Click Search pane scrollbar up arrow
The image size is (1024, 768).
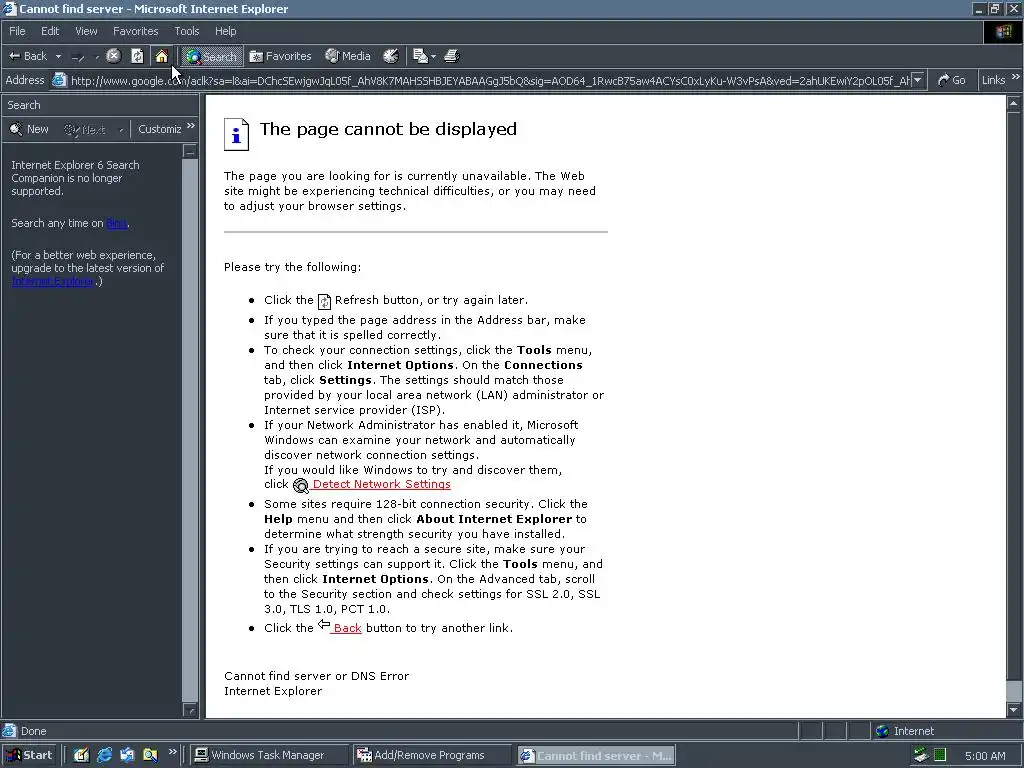(x=190, y=152)
